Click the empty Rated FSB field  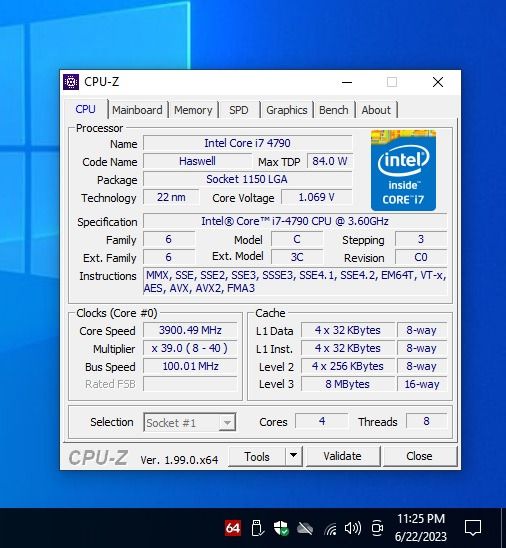pos(190,384)
